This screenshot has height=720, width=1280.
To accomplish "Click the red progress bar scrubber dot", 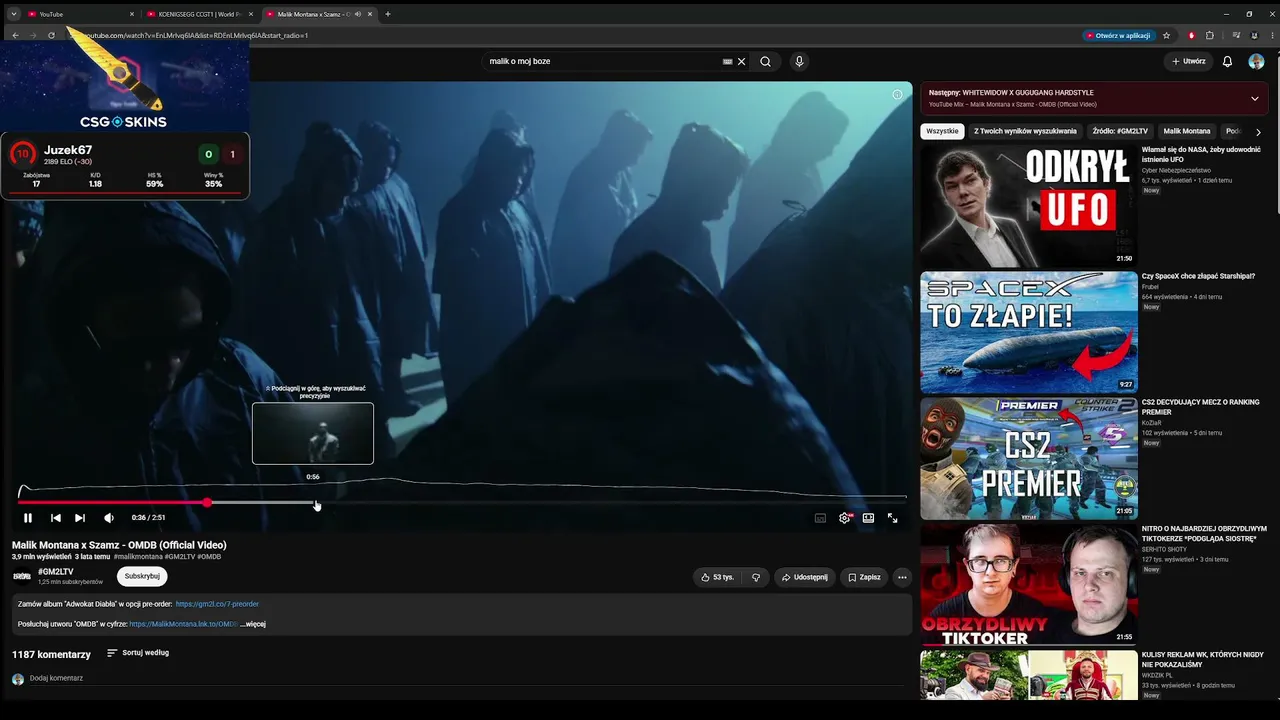I will point(207,502).
